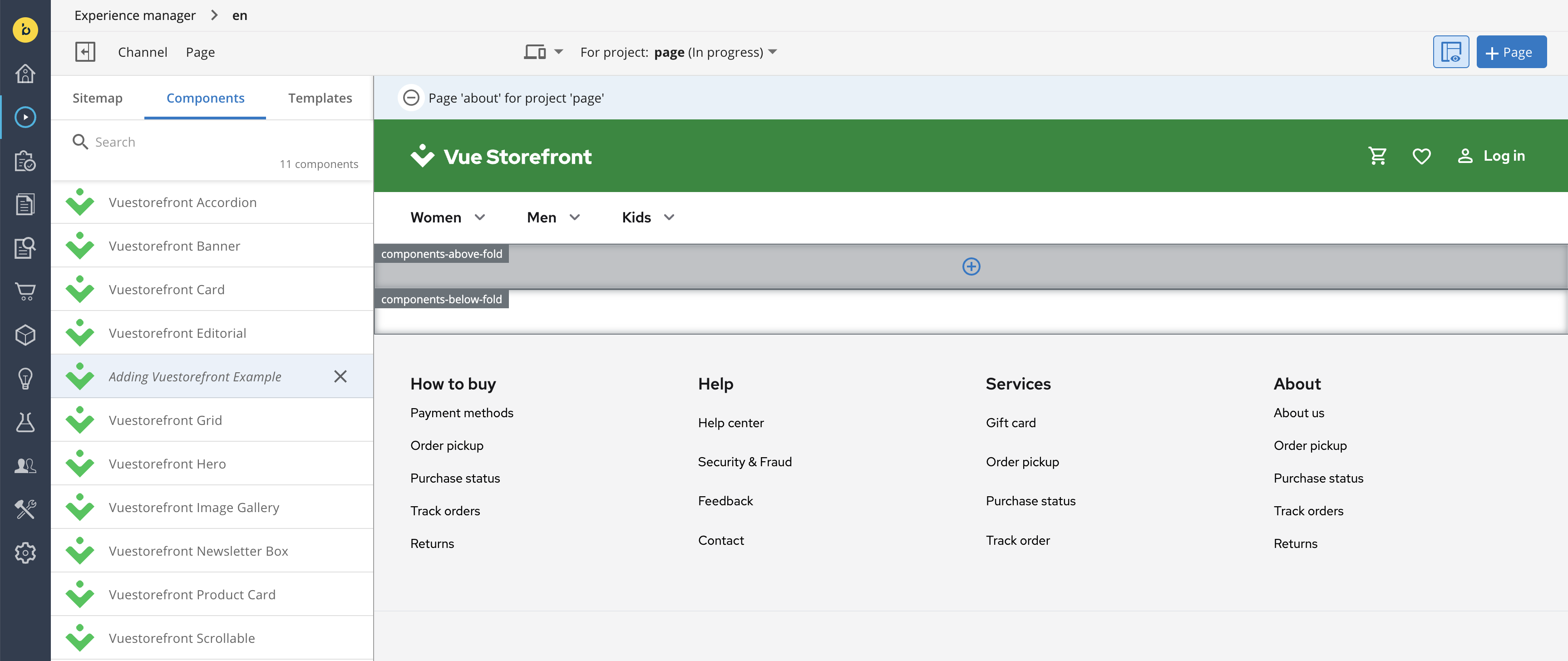Viewport: 1568px width, 661px height.
Task: Click the wishlist heart icon
Action: point(1422,156)
